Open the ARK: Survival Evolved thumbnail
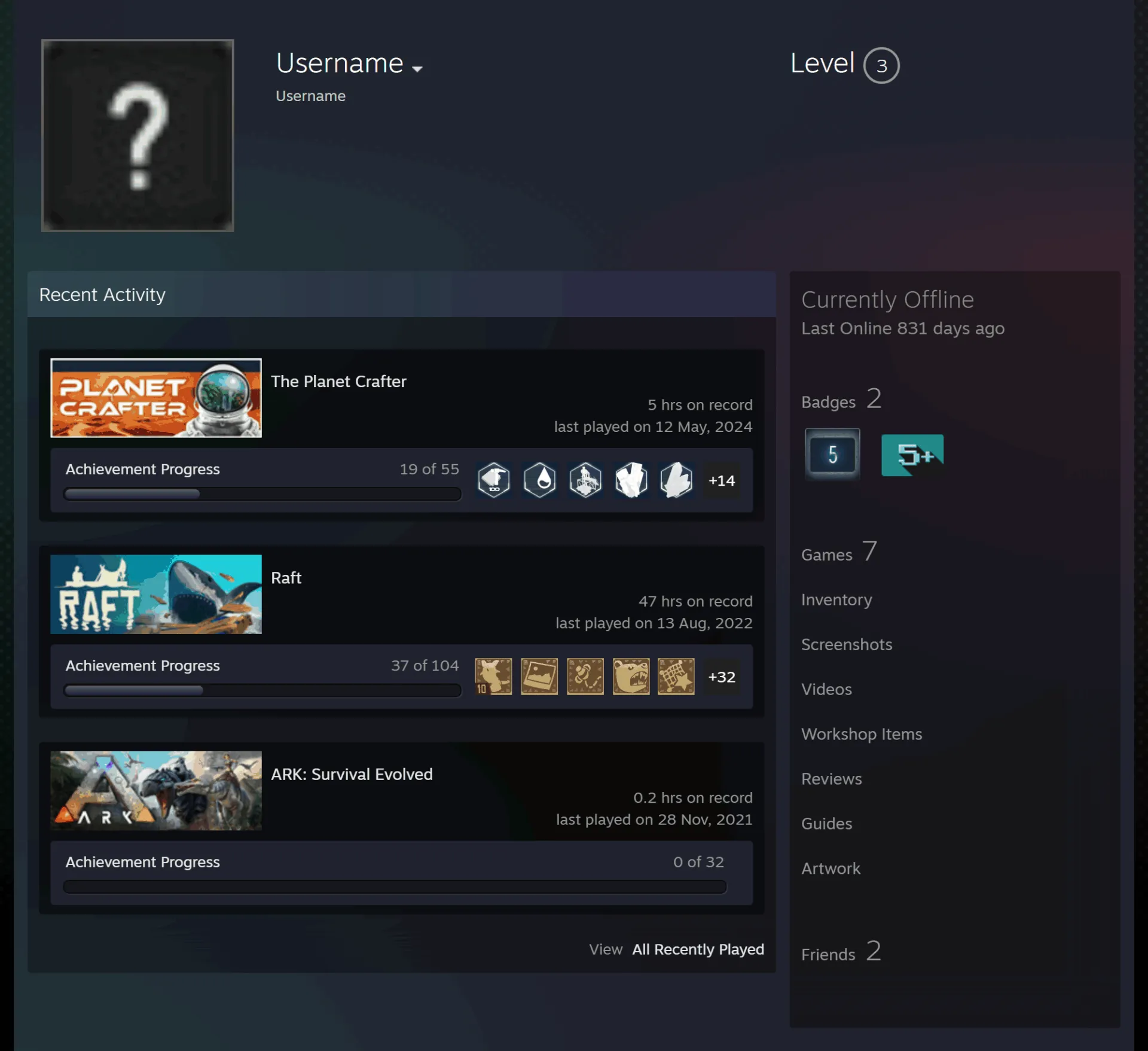This screenshot has width=1148, height=1051. coord(156,790)
